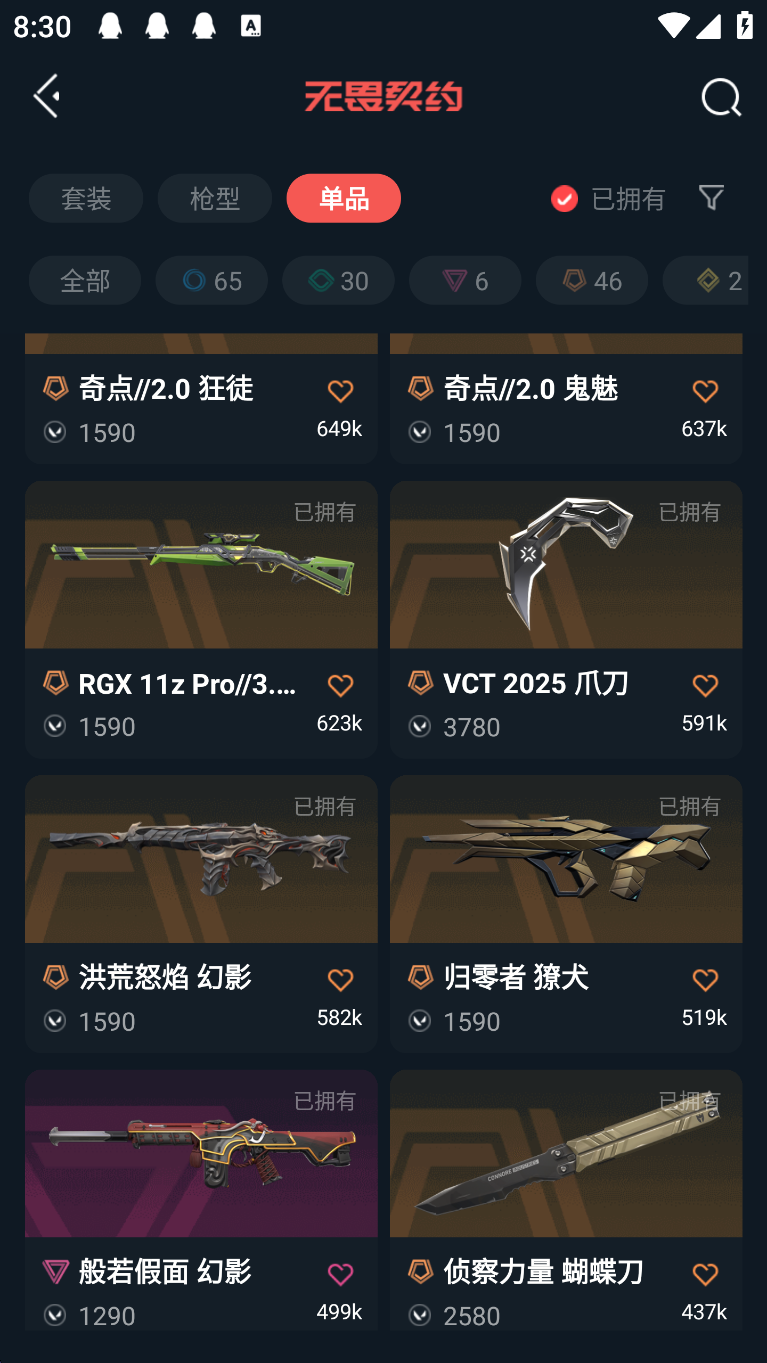Select the 单品 tab
This screenshot has height=1363, width=767.
[x=344, y=198]
